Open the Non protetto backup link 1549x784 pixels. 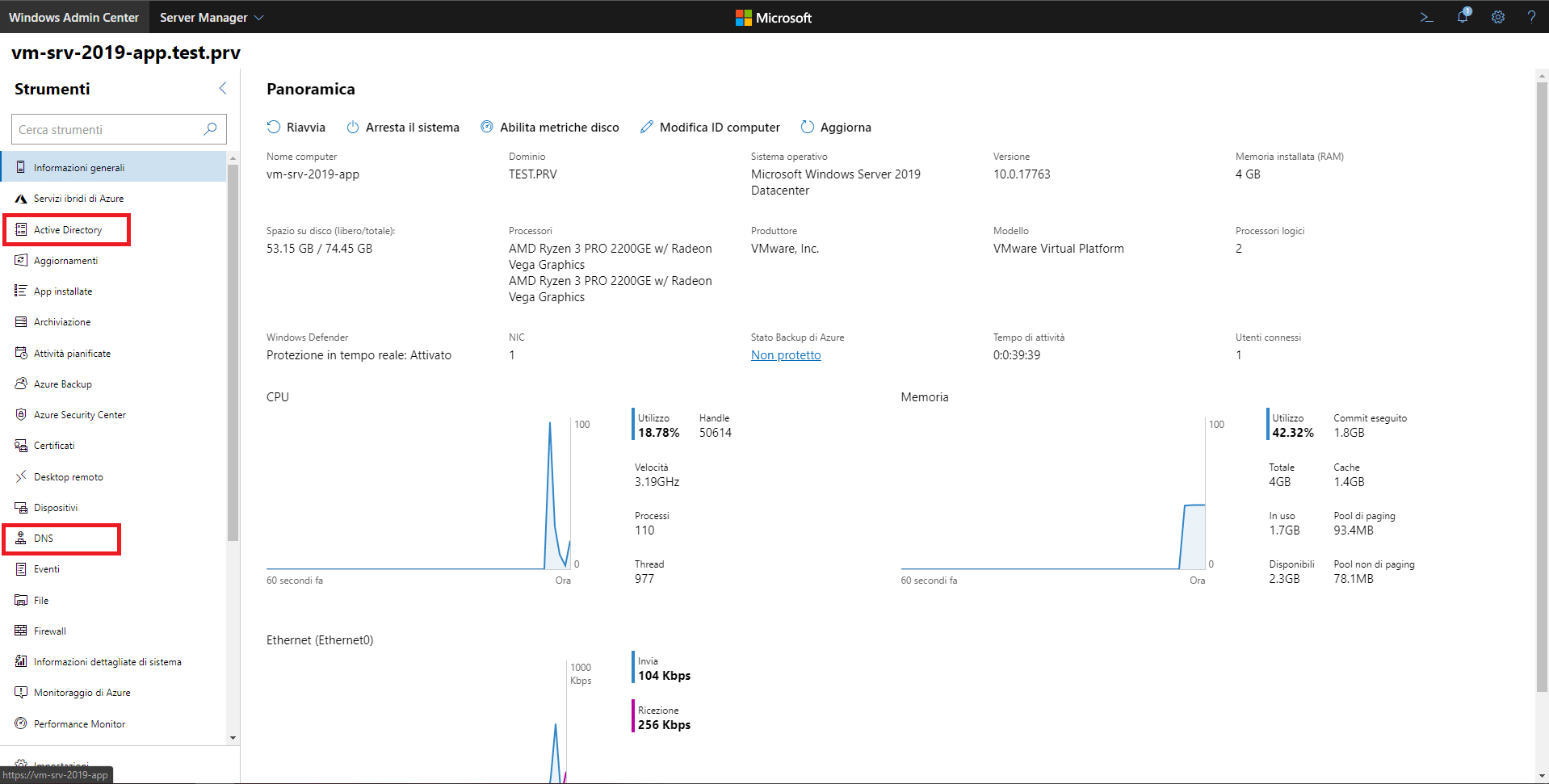coord(786,355)
